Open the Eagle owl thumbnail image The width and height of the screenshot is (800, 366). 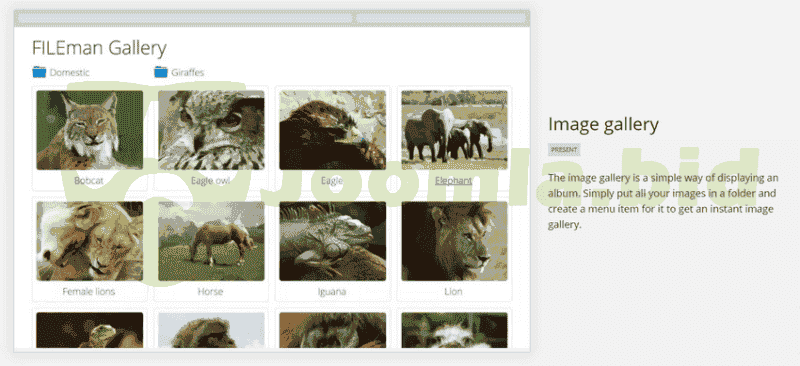[211, 130]
